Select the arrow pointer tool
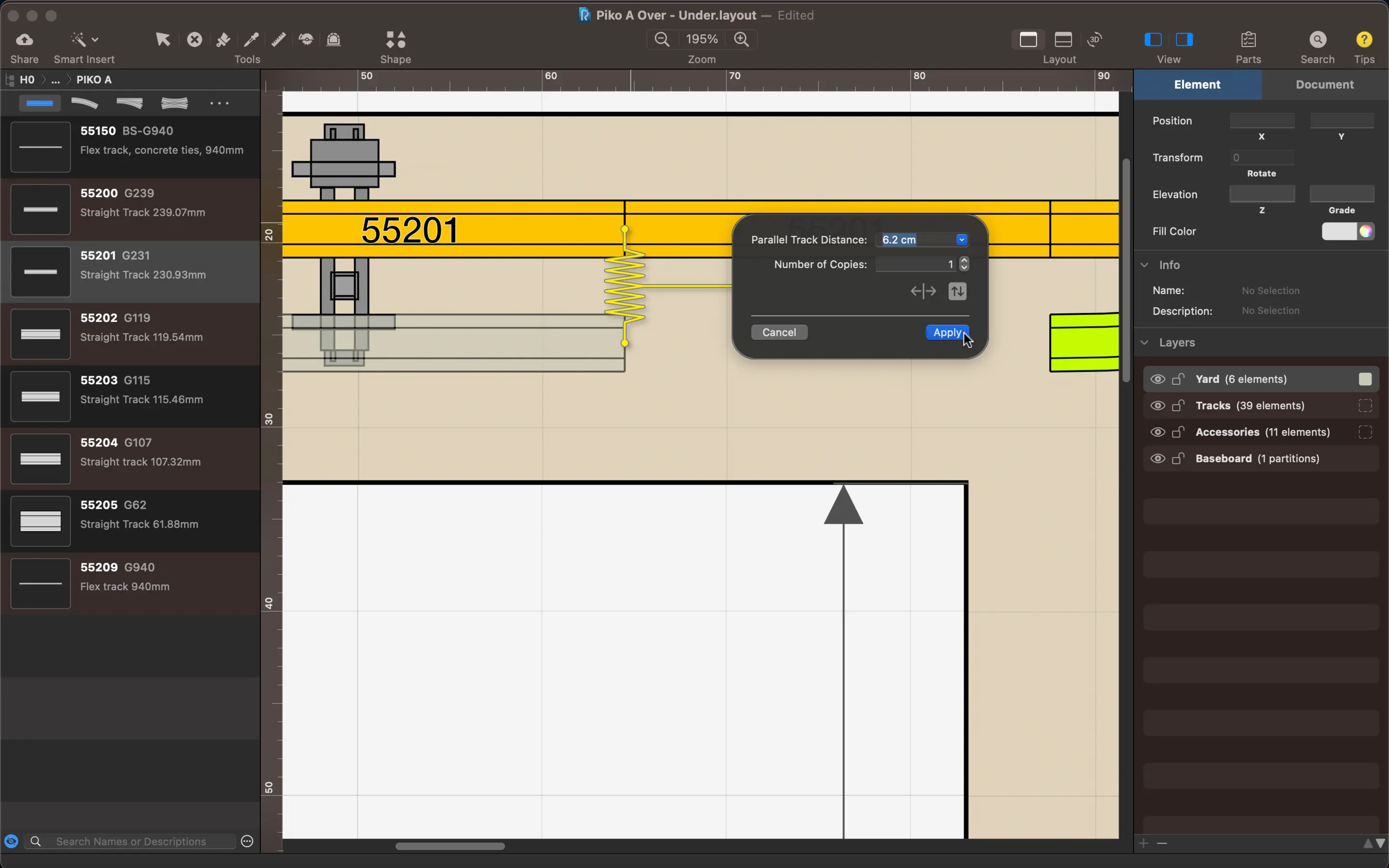Viewport: 1389px width, 868px height. tap(163, 40)
